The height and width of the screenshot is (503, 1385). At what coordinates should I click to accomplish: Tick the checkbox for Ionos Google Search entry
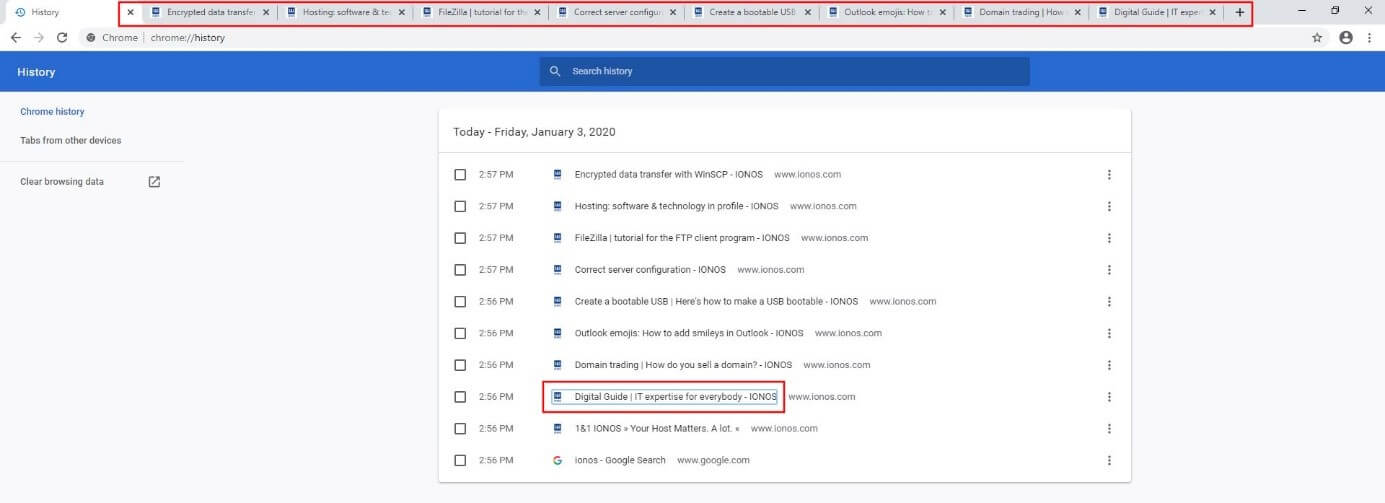(460, 460)
